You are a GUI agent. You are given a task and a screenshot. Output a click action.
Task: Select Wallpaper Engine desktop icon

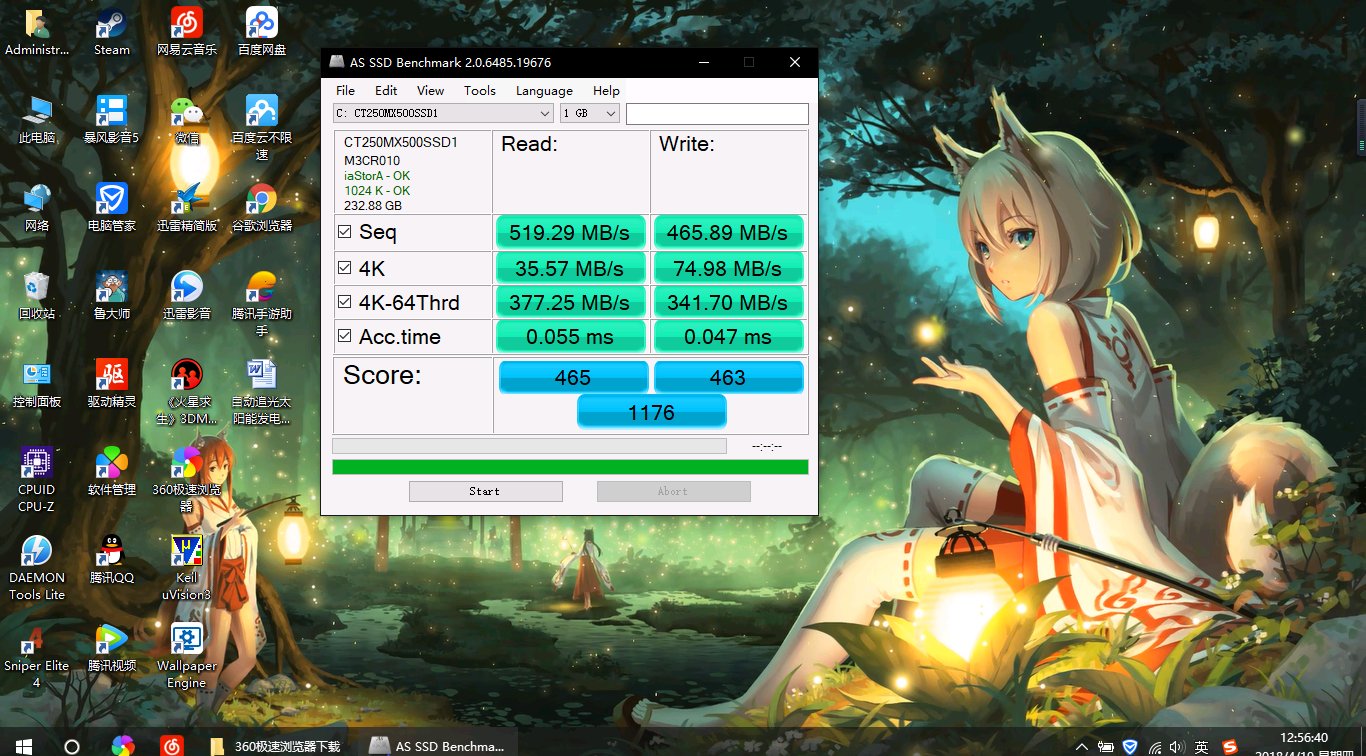click(186, 655)
